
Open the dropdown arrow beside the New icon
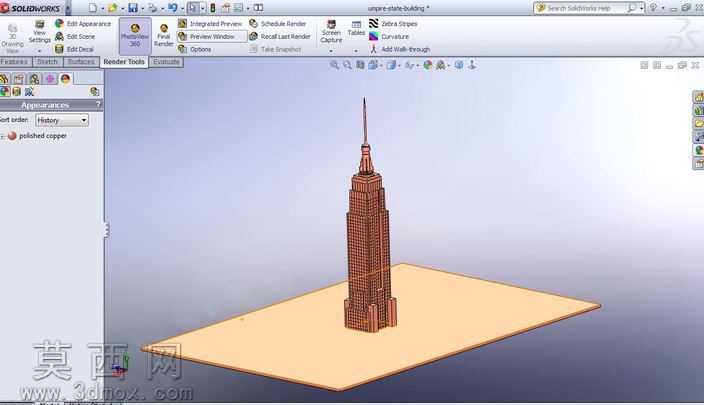(102, 8)
